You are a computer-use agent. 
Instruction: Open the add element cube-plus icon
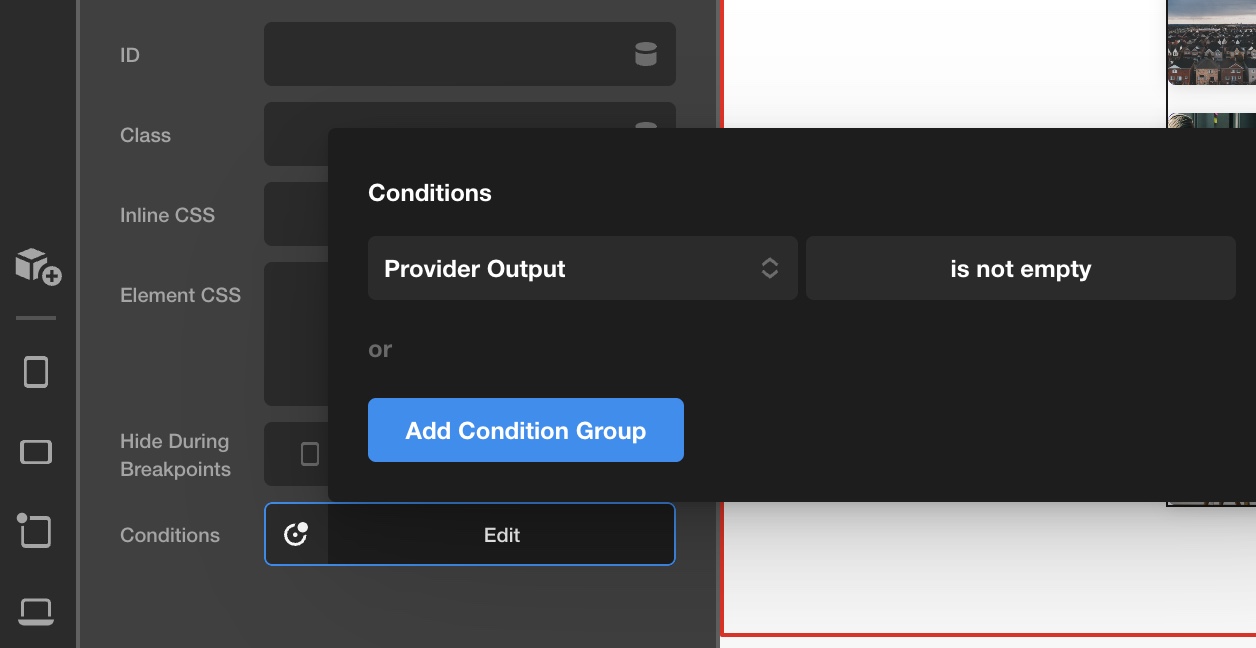38,266
